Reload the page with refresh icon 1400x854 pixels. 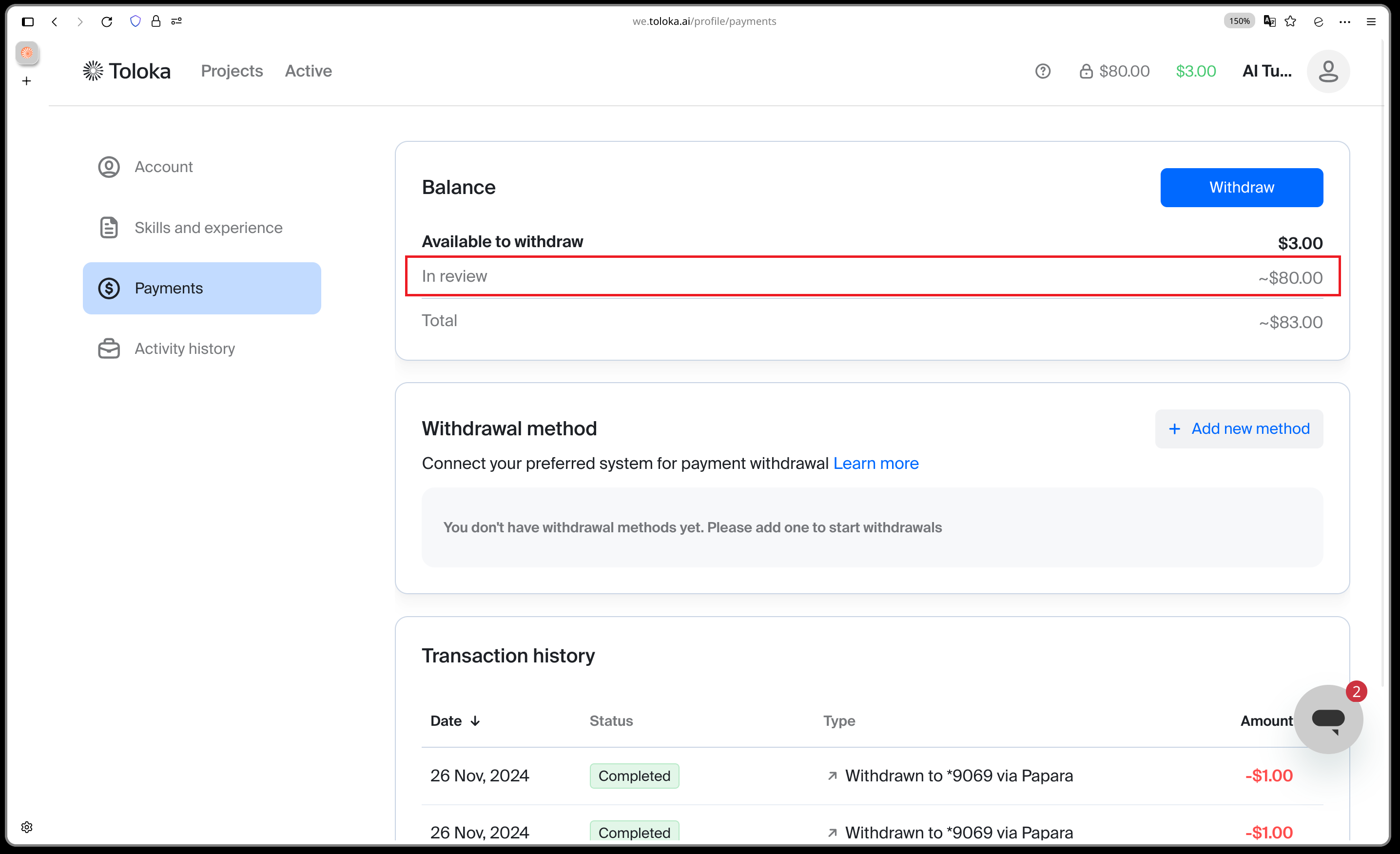[x=107, y=21]
